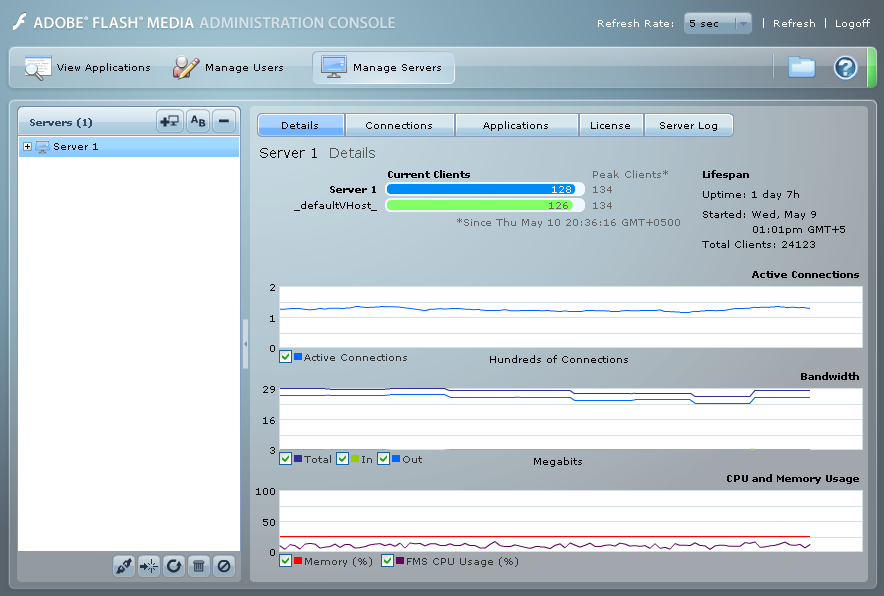Click the rename server AB icon

coord(198,122)
